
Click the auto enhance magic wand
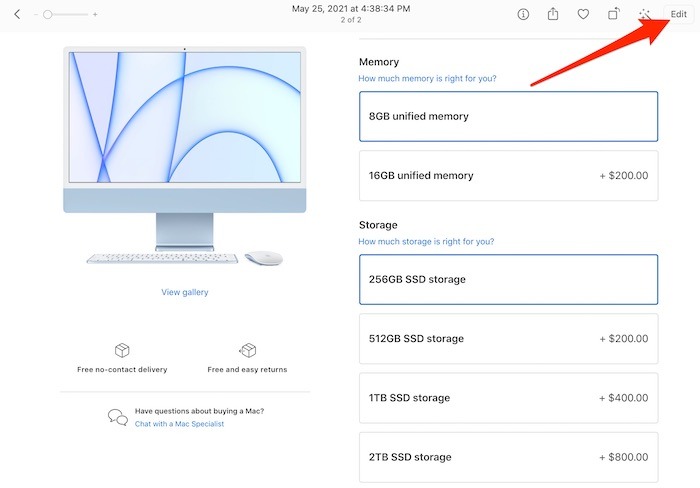pyautogui.click(x=644, y=14)
